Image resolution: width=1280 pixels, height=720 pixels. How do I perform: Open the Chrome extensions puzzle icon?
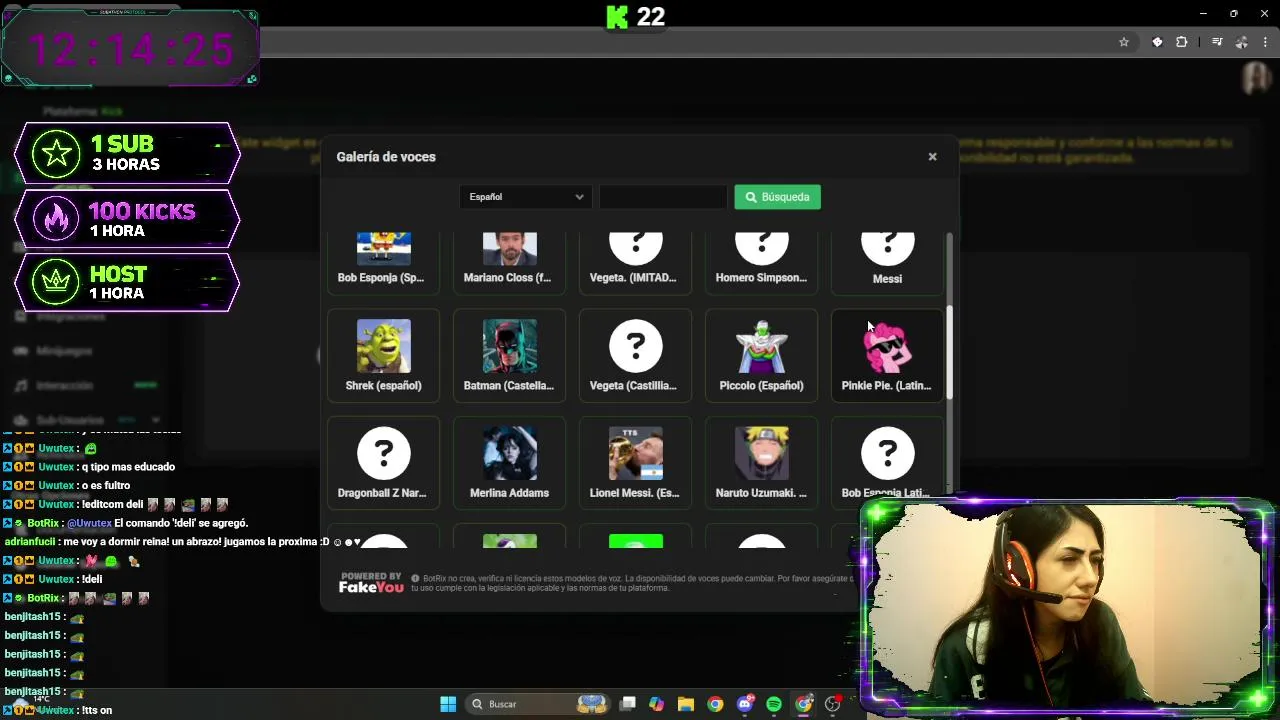[x=1182, y=42]
